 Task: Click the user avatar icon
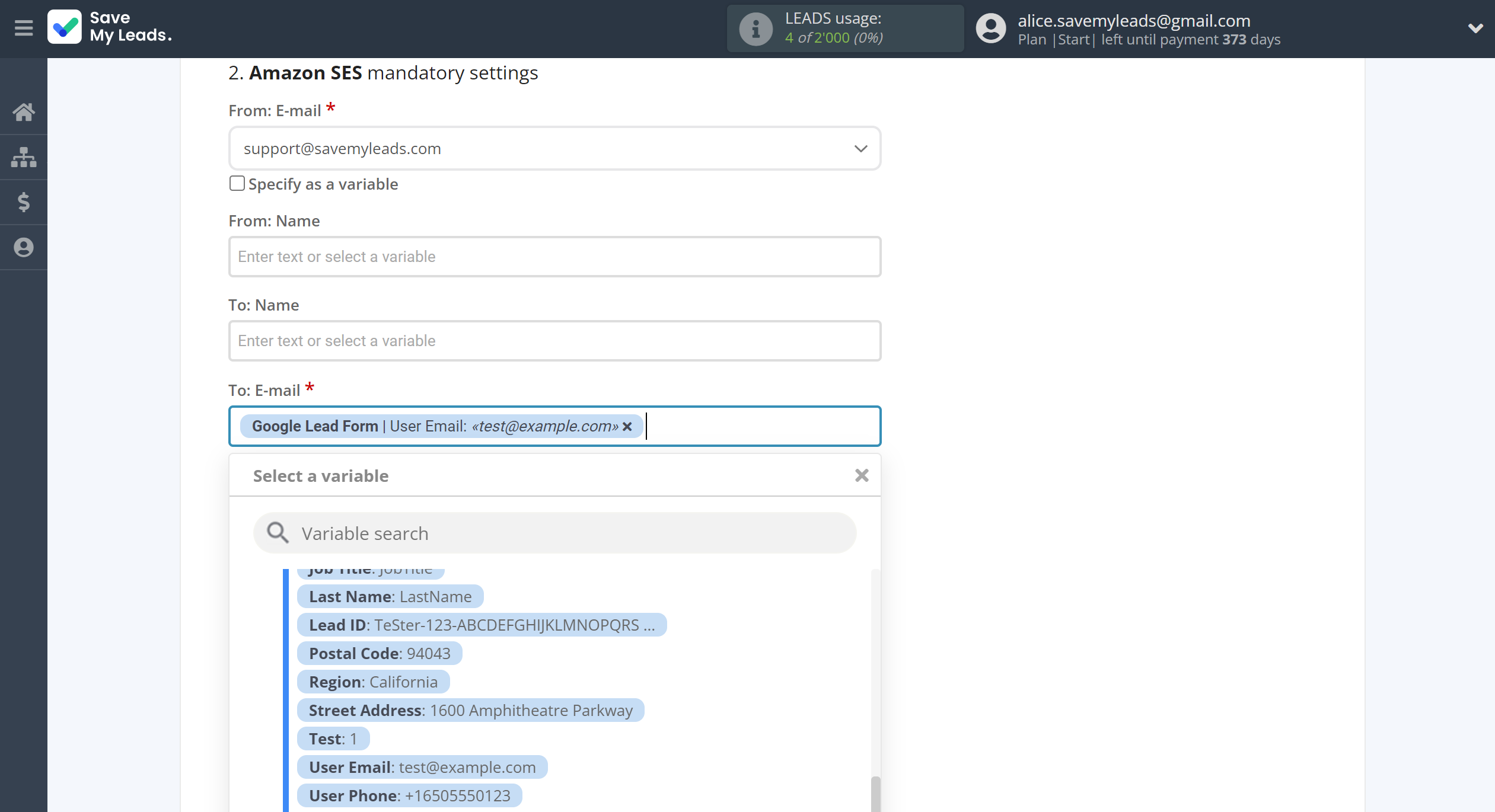click(x=991, y=28)
